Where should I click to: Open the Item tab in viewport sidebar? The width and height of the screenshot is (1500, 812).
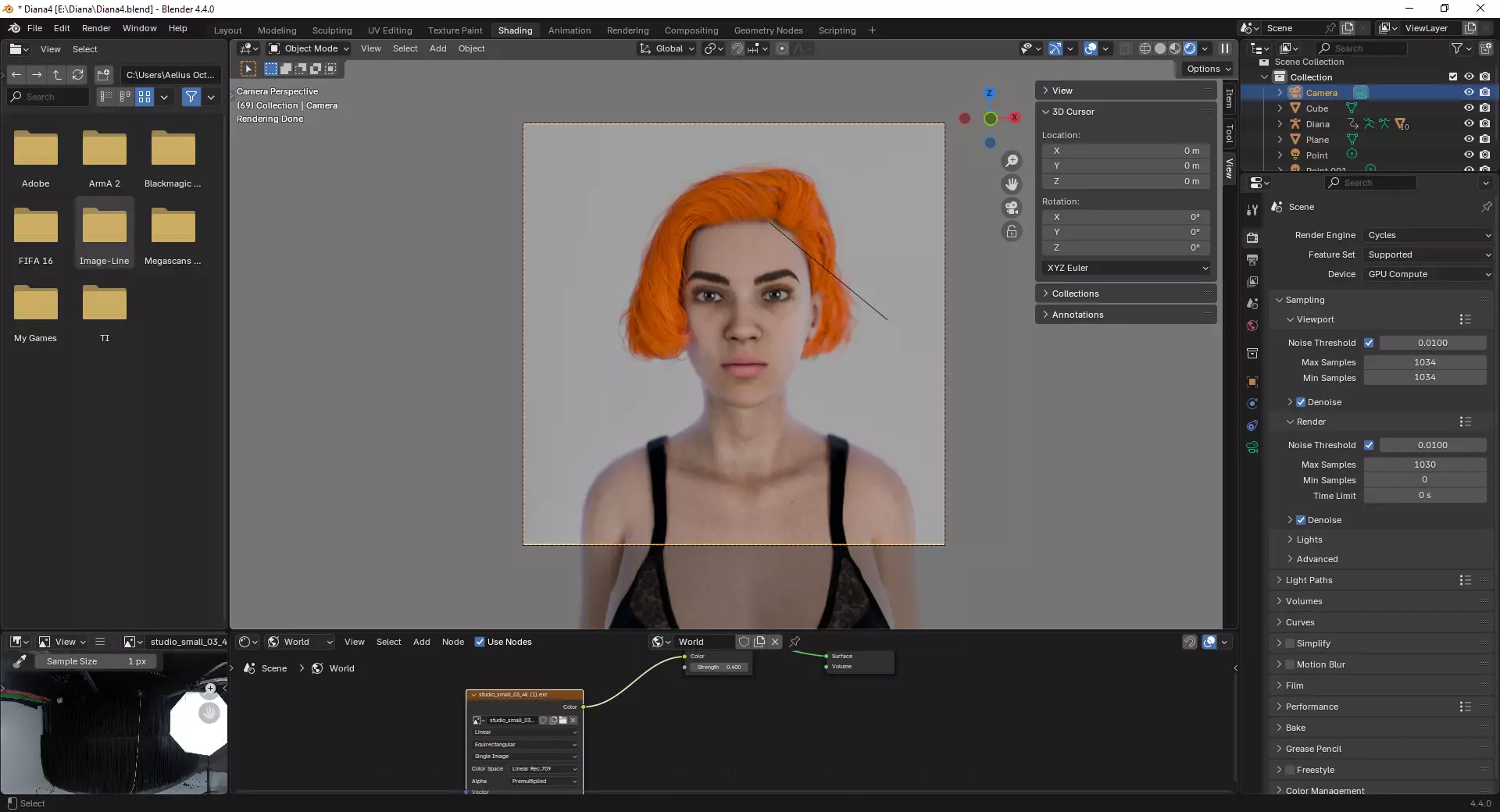click(x=1229, y=98)
